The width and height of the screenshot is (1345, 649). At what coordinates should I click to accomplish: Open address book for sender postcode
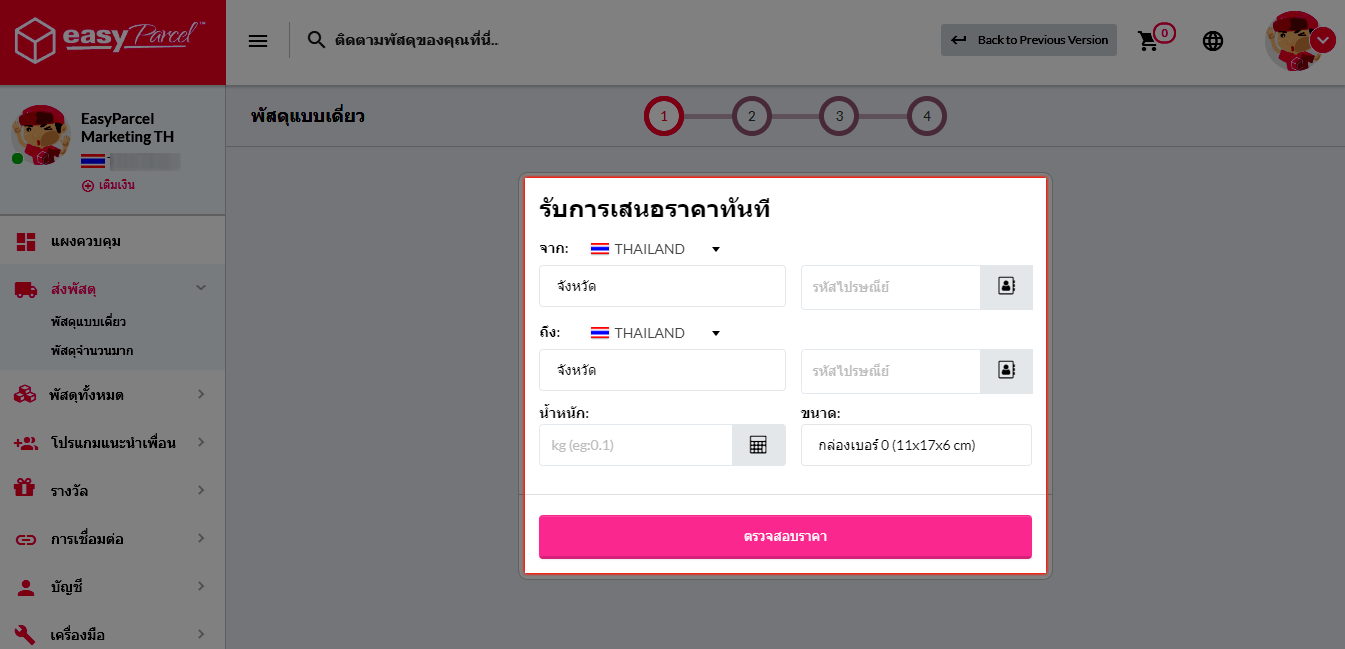pyautogui.click(x=1006, y=287)
